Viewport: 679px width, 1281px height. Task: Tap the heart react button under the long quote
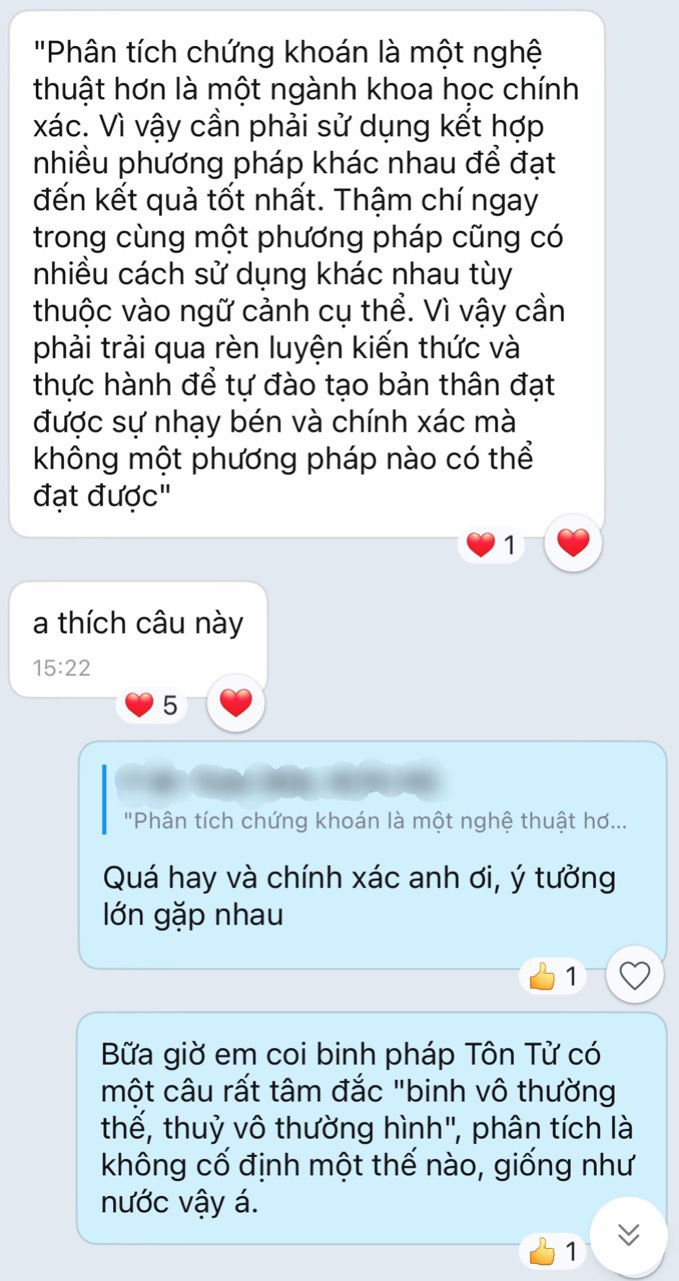pyautogui.click(x=573, y=545)
